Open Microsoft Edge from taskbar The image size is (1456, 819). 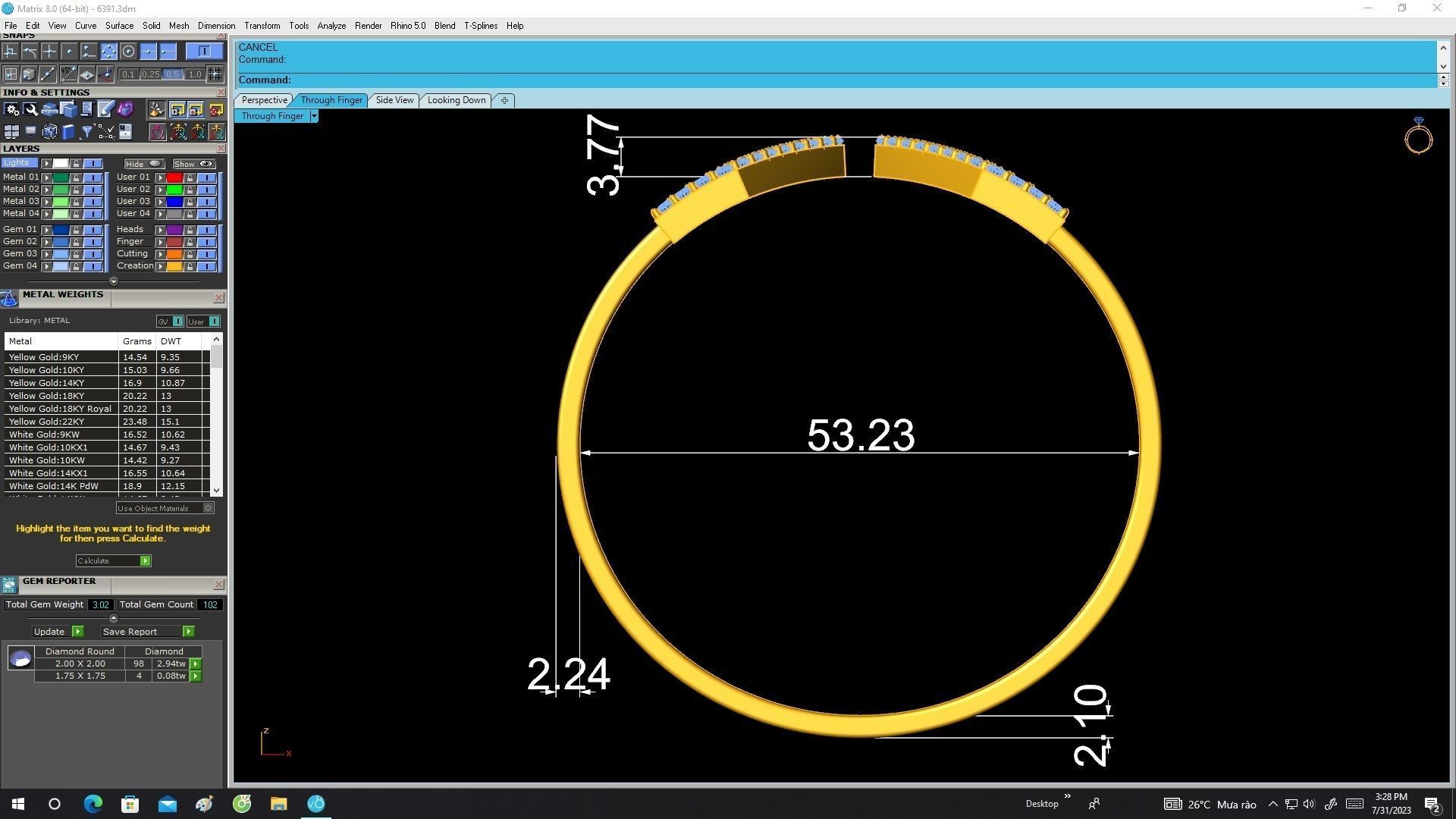tap(93, 804)
